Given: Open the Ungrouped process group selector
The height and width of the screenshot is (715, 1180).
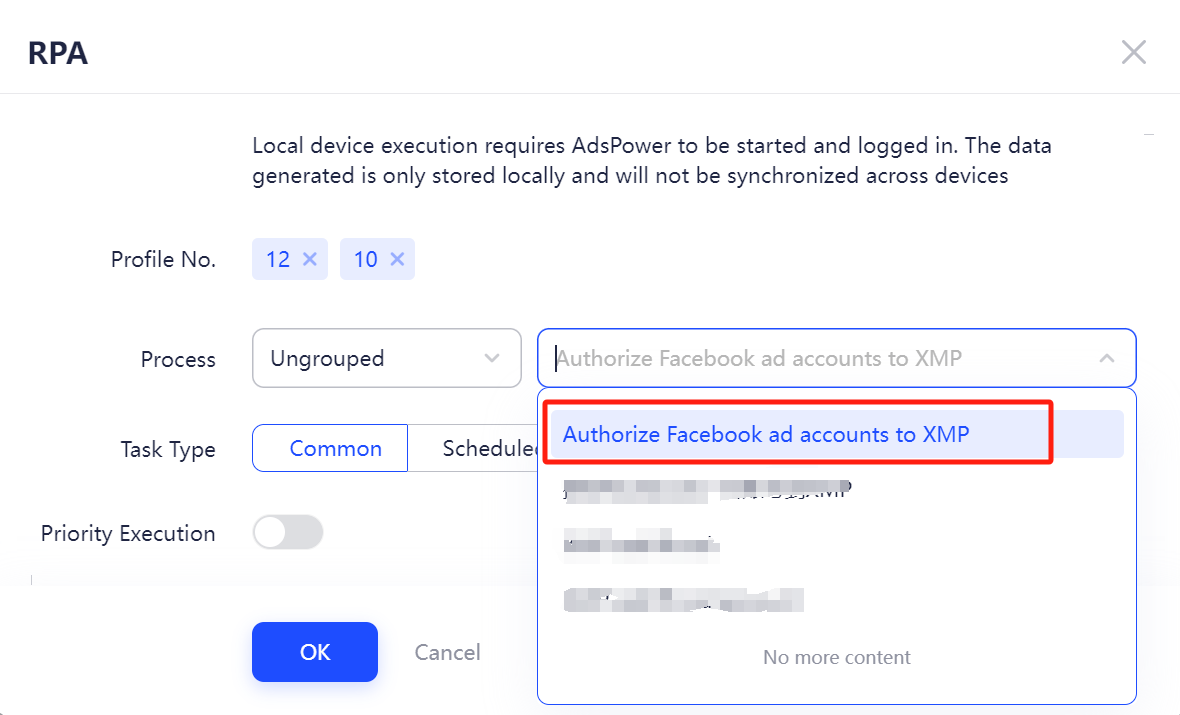Looking at the screenshot, I should [x=386, y=358].
